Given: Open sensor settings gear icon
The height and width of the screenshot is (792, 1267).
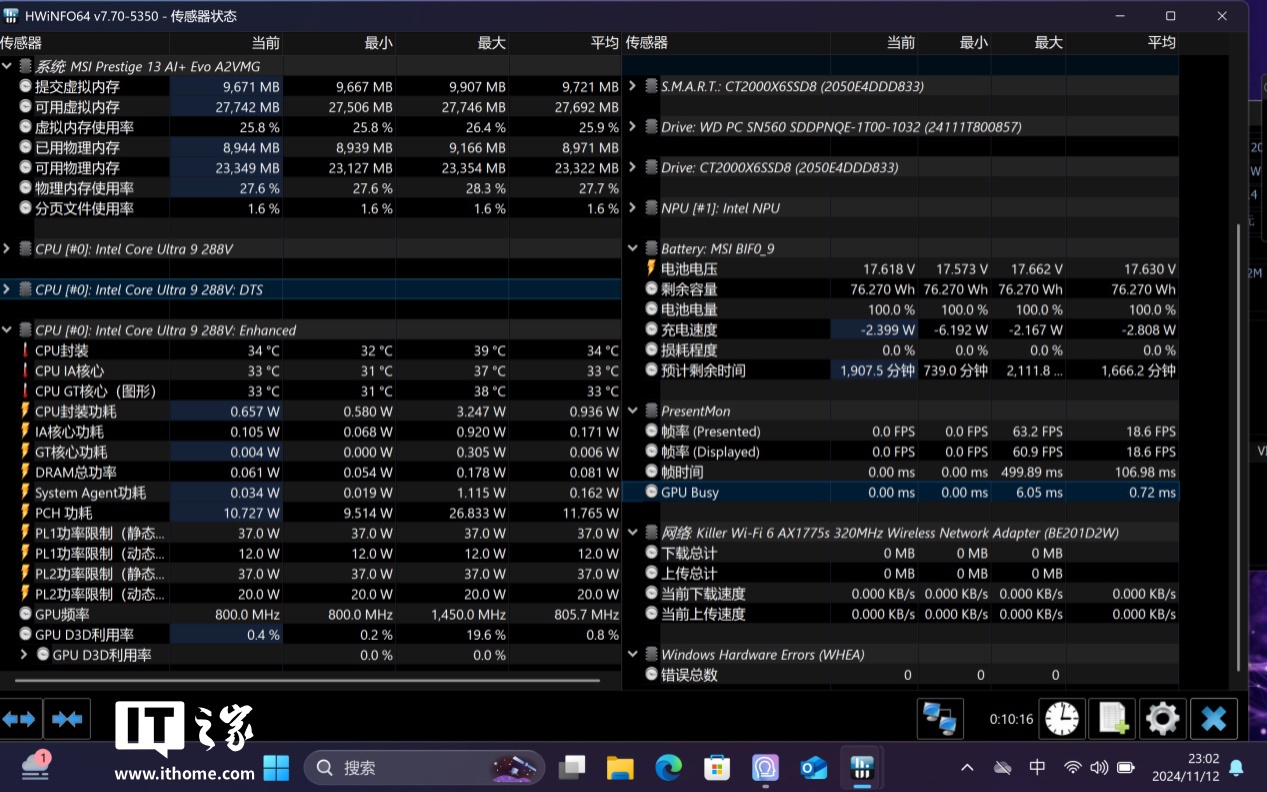Looking at the screenshot, I should pos(1162,718).
